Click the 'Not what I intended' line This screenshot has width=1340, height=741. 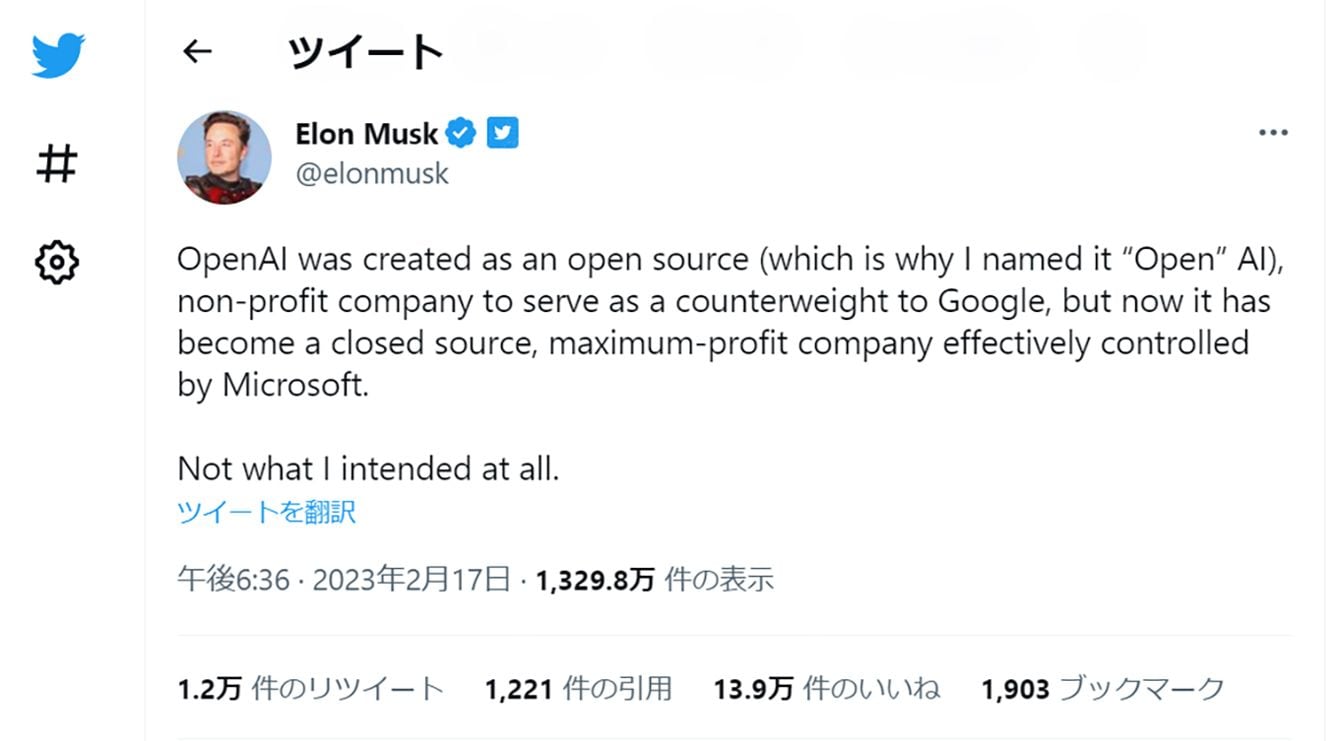point(368,469)
